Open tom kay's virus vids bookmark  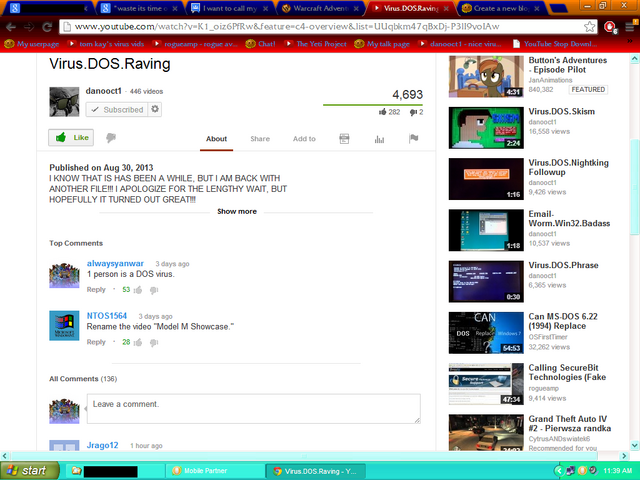[106, 44]
